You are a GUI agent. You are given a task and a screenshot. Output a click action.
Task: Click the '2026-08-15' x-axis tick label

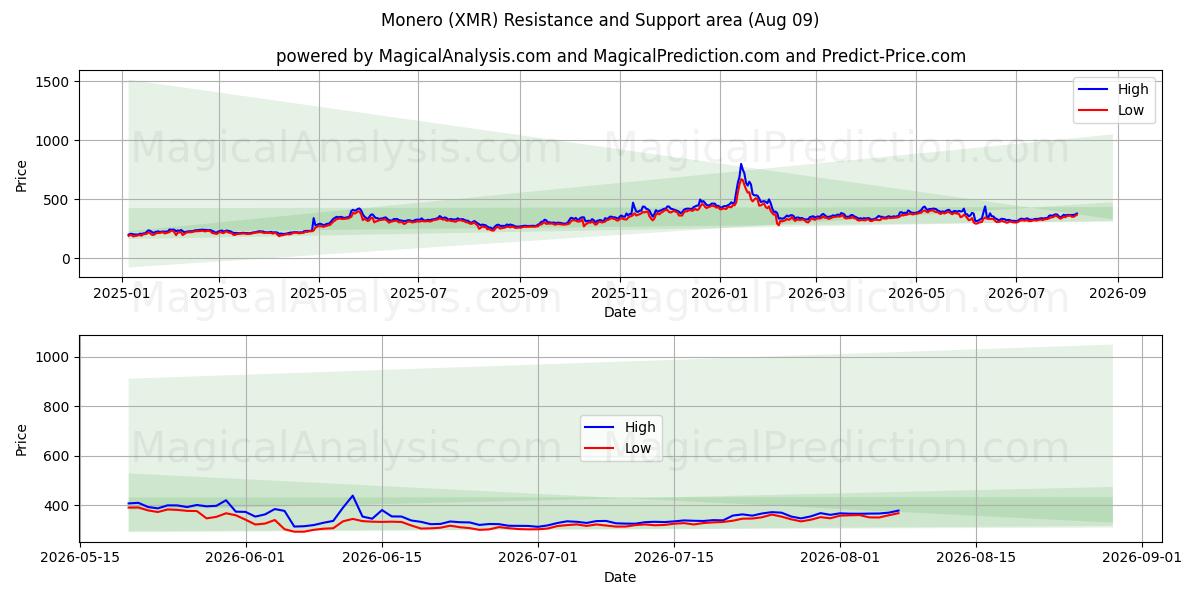click(x=976, y=559)
